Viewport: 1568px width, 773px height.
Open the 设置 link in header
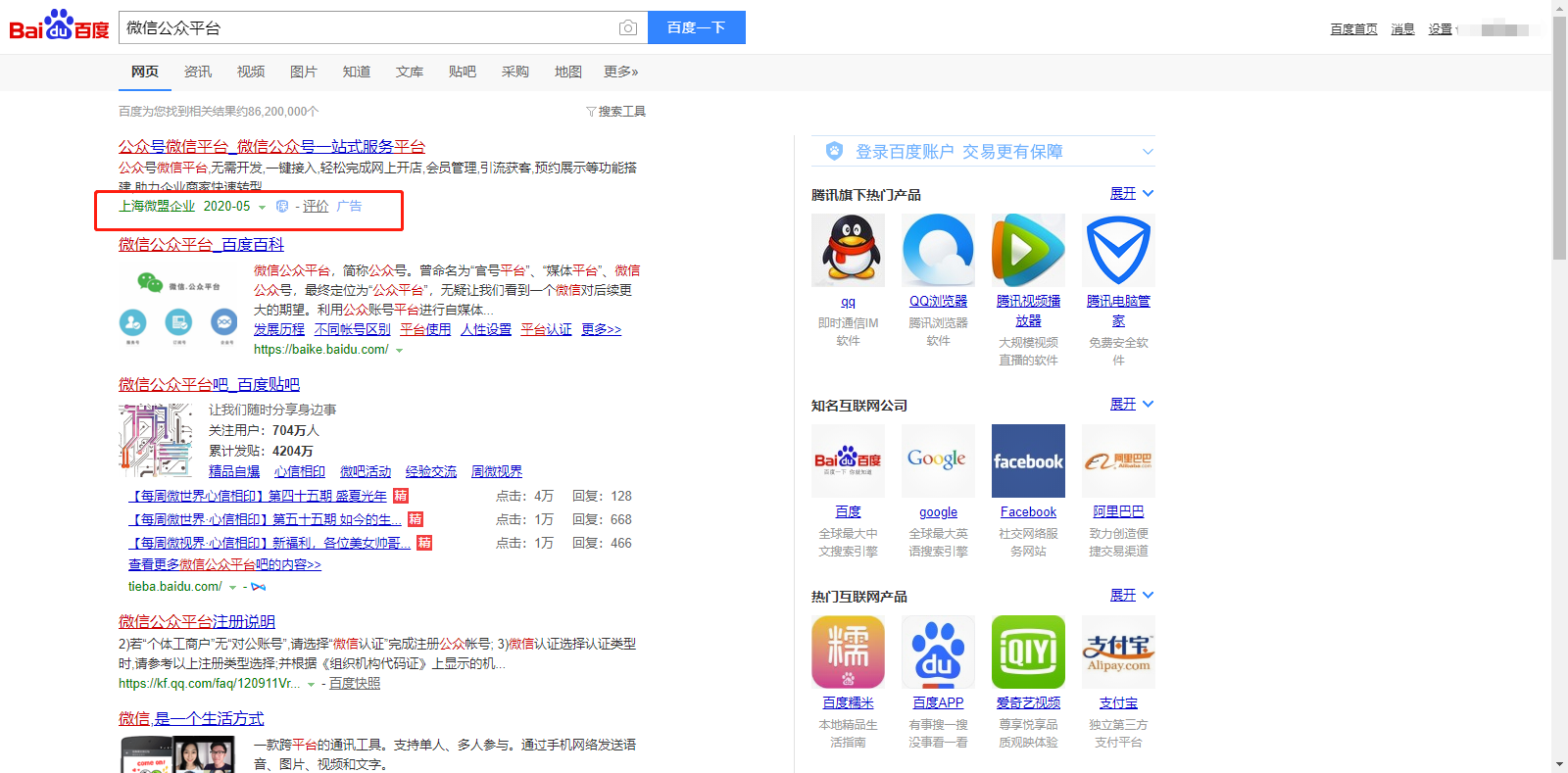[1440, 29]
